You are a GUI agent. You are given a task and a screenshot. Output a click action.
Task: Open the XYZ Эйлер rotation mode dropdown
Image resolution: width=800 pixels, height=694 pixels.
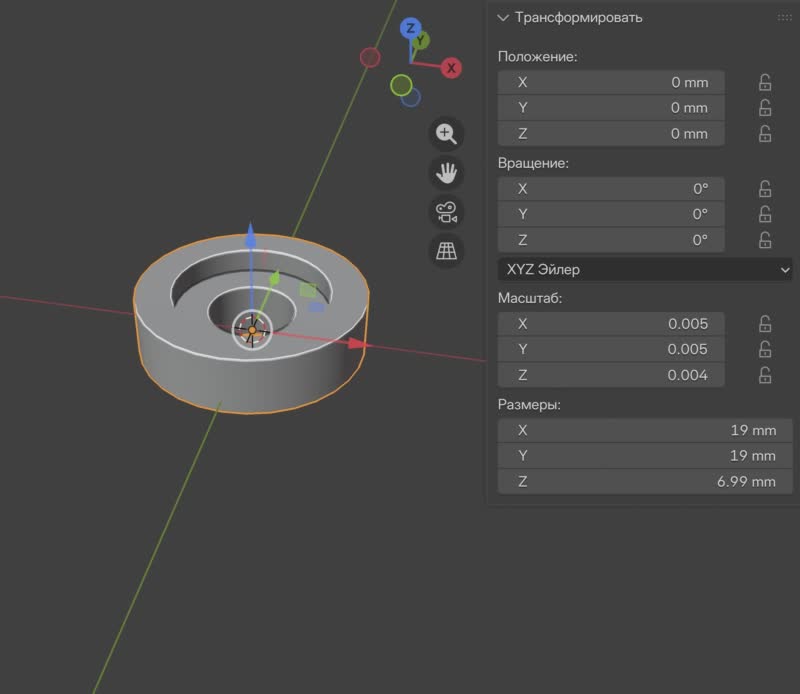(645, 269)
